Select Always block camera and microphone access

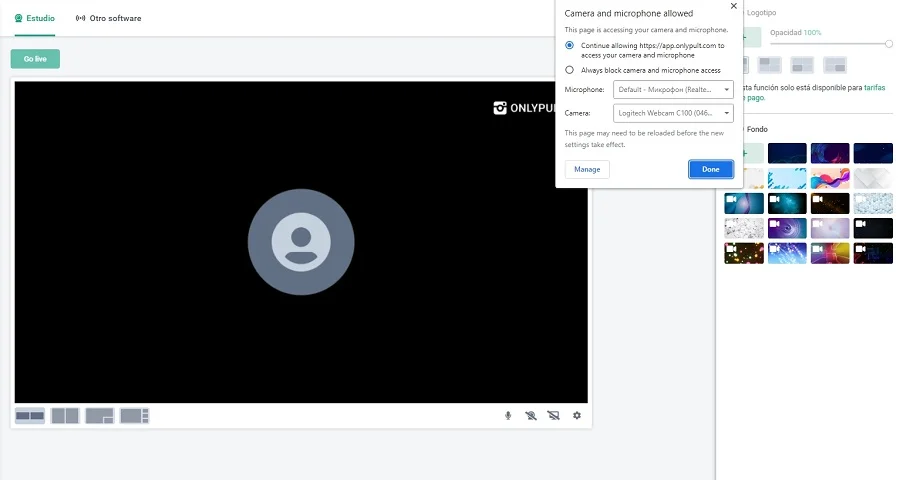[570, 70]
